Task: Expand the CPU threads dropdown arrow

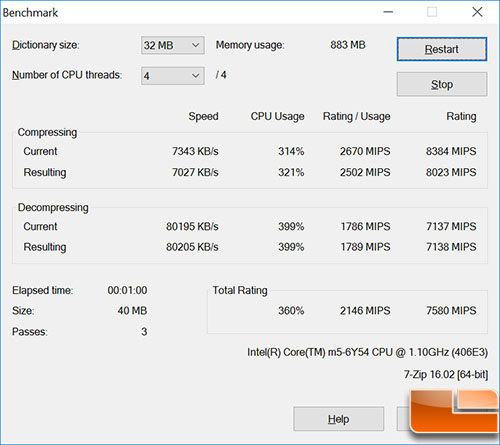Action: click(196, 76)
